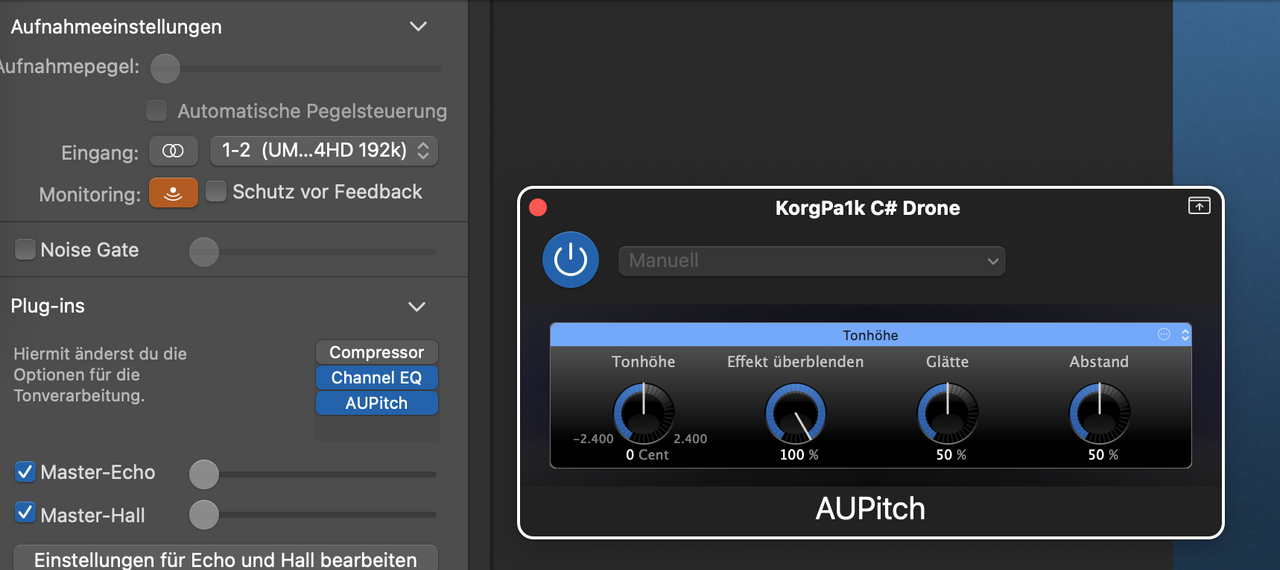Collapse the Aufnahmeeinstellungen section
The image size is (1280, 570).
pyautogui.click(x=418, y=27)
